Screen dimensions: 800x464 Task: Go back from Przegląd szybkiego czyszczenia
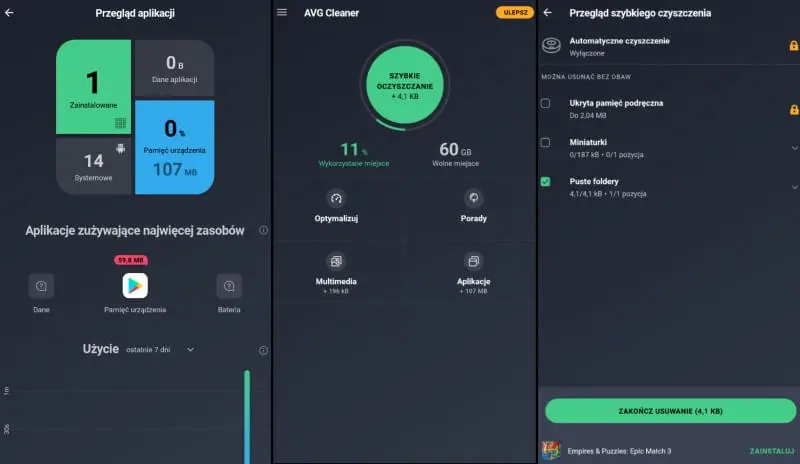547,13
